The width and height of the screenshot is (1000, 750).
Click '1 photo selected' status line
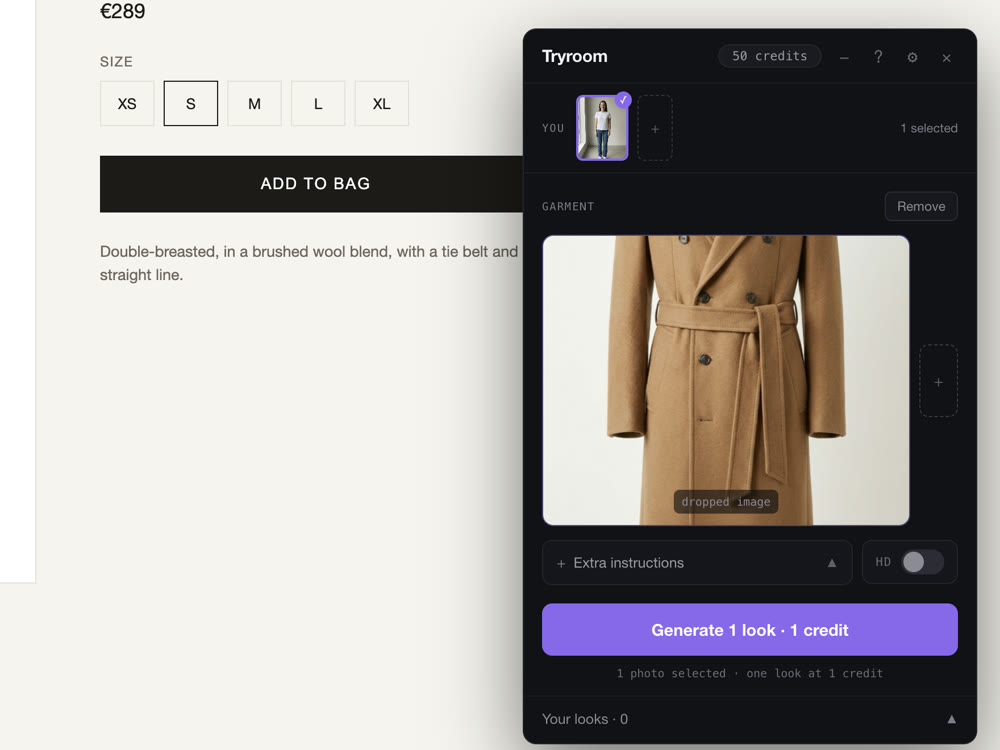coord(749,673)
